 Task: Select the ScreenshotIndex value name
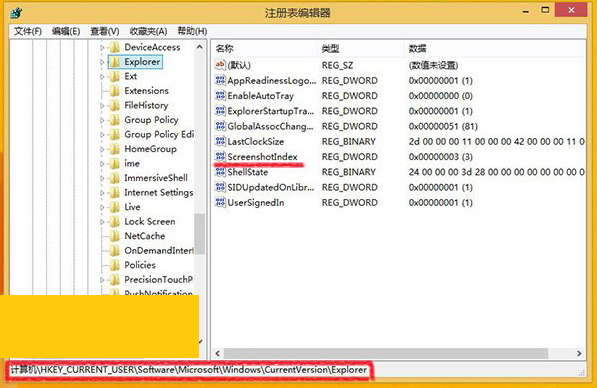tap(262, 156)
